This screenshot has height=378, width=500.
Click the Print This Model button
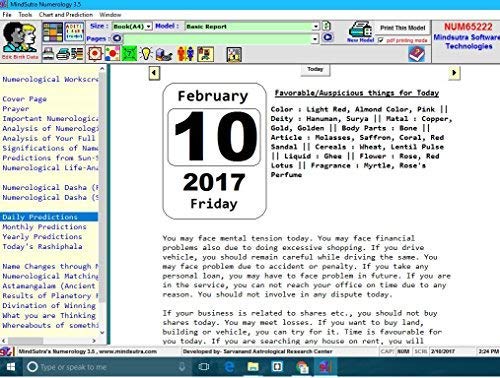(x=403, y=28)
